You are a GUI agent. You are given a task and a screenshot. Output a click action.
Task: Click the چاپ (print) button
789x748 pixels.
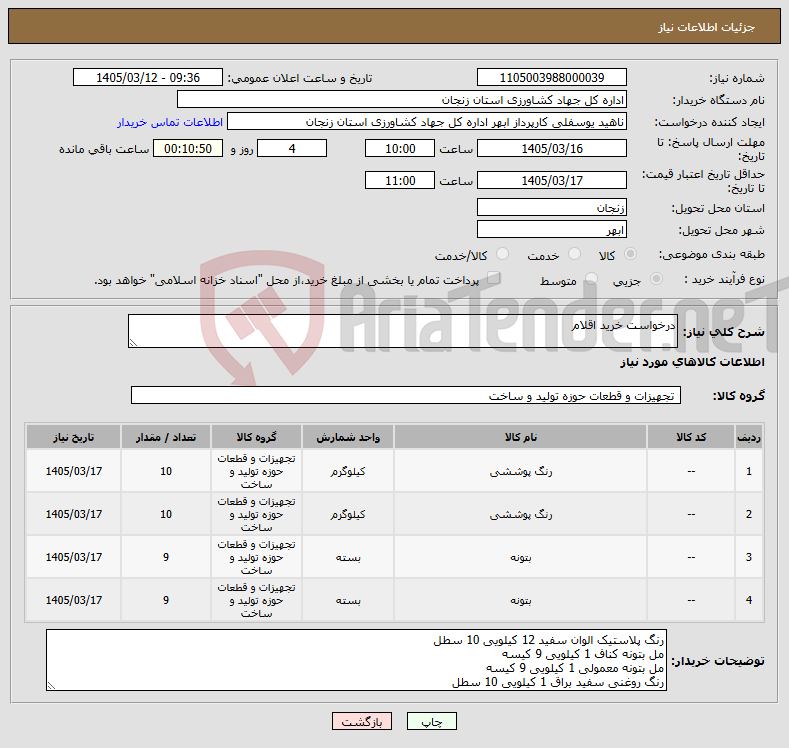coord(431,722)
